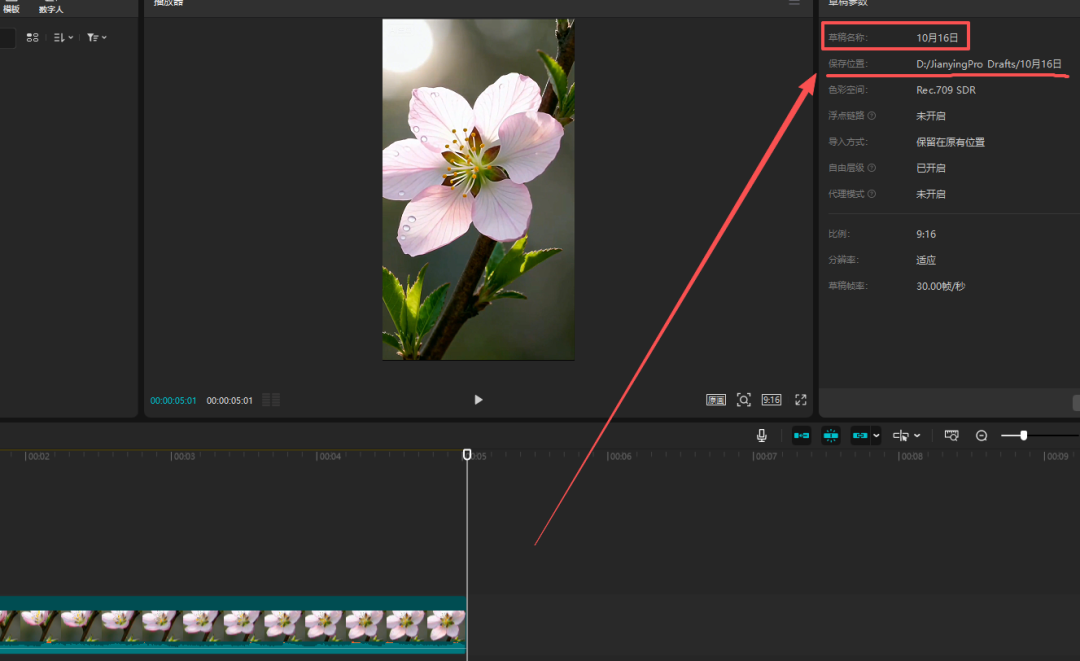Click the 原画 original quality icon
This screenshot has height=661, width=1080.
716,399
